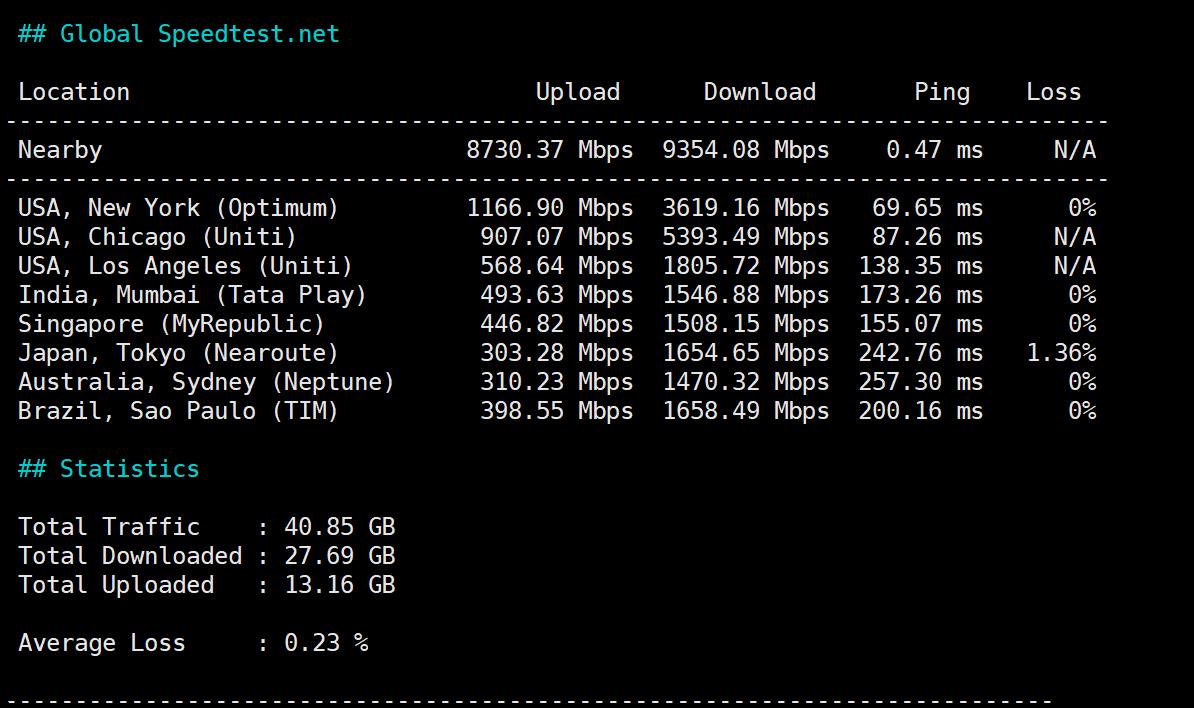This screenshot has width=1194, height=708.
Task: Click the Singapore (MyRepublic) row label
Action: tap(171, 324)
